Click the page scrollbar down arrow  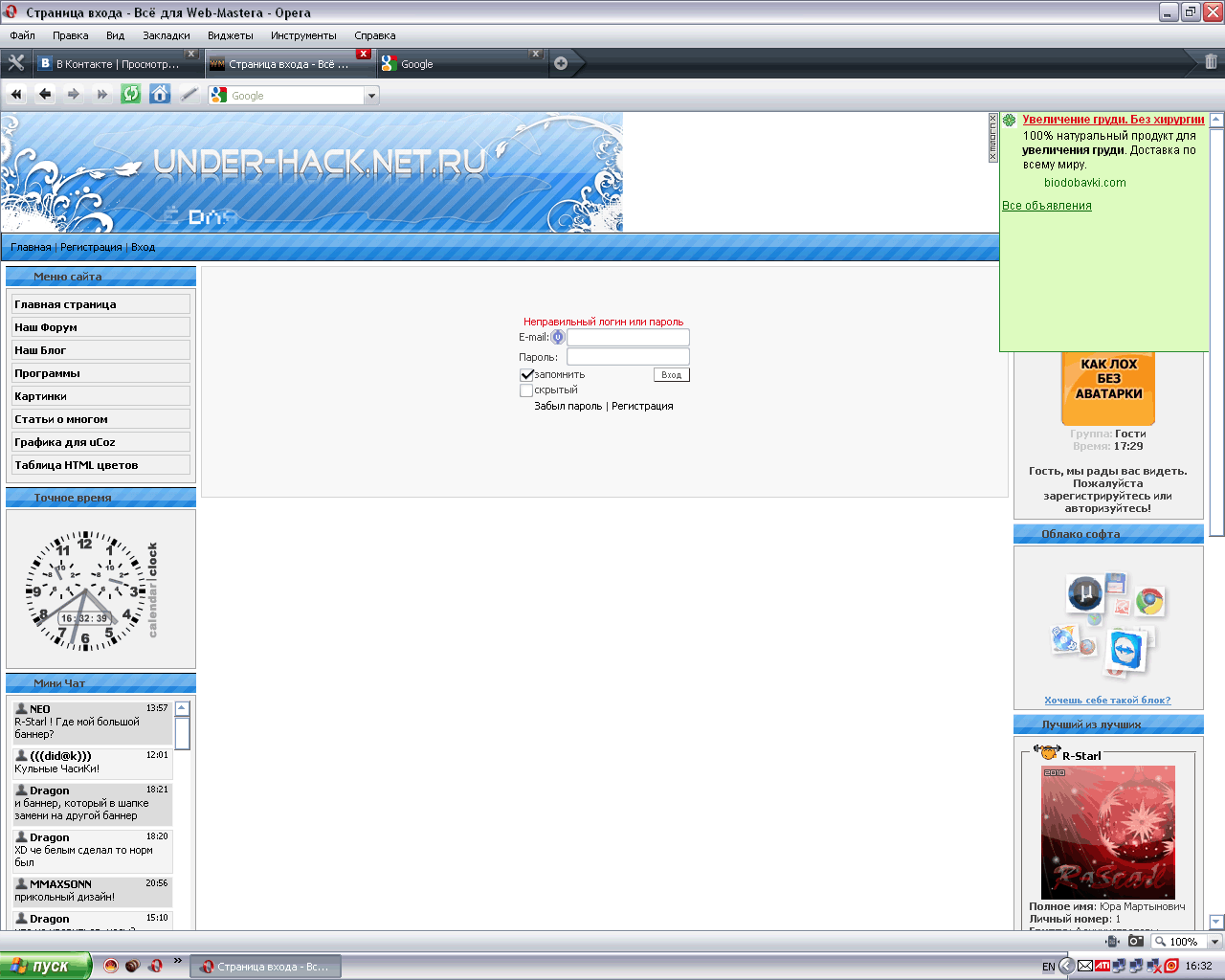tap(1216, 923)
